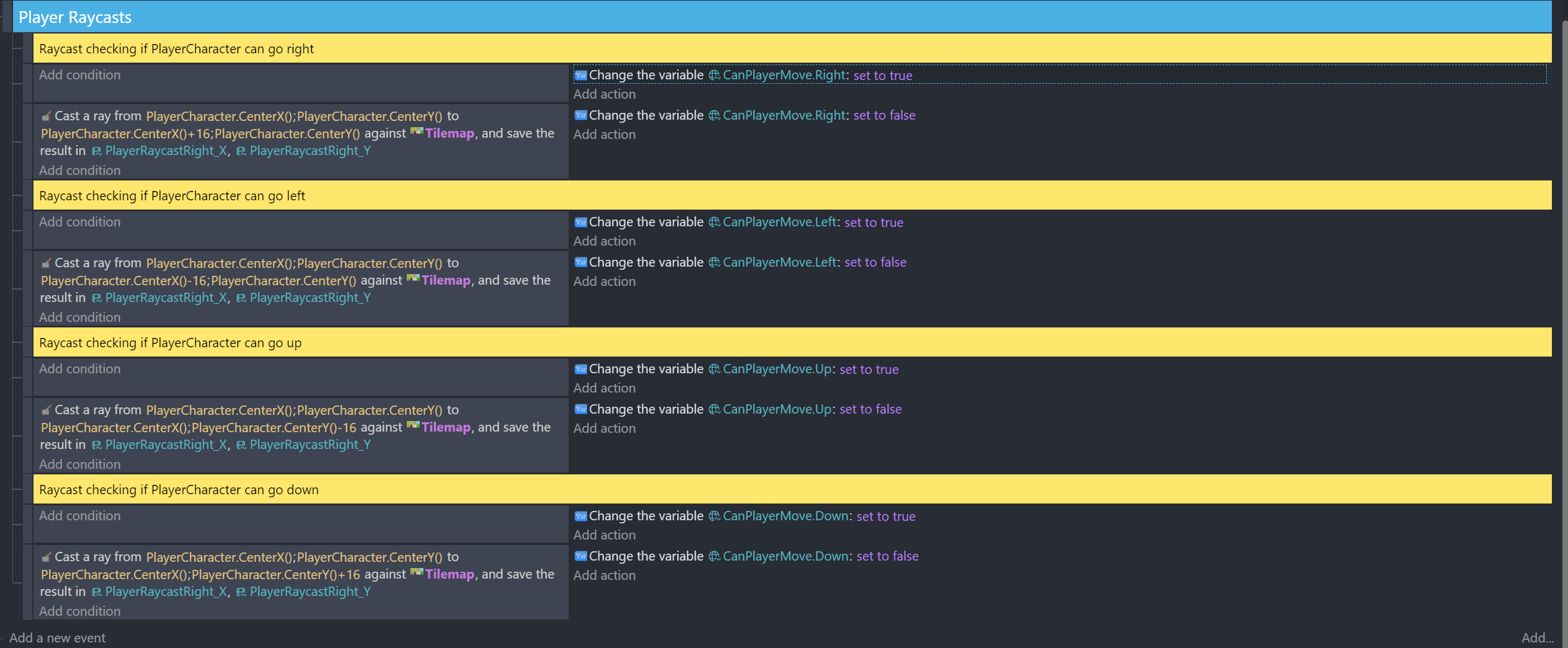Click scene variable icon before PlayerRaycastRight_X in go-right condition
This screenshot has height=648, width=1568.
coord(97,151)
